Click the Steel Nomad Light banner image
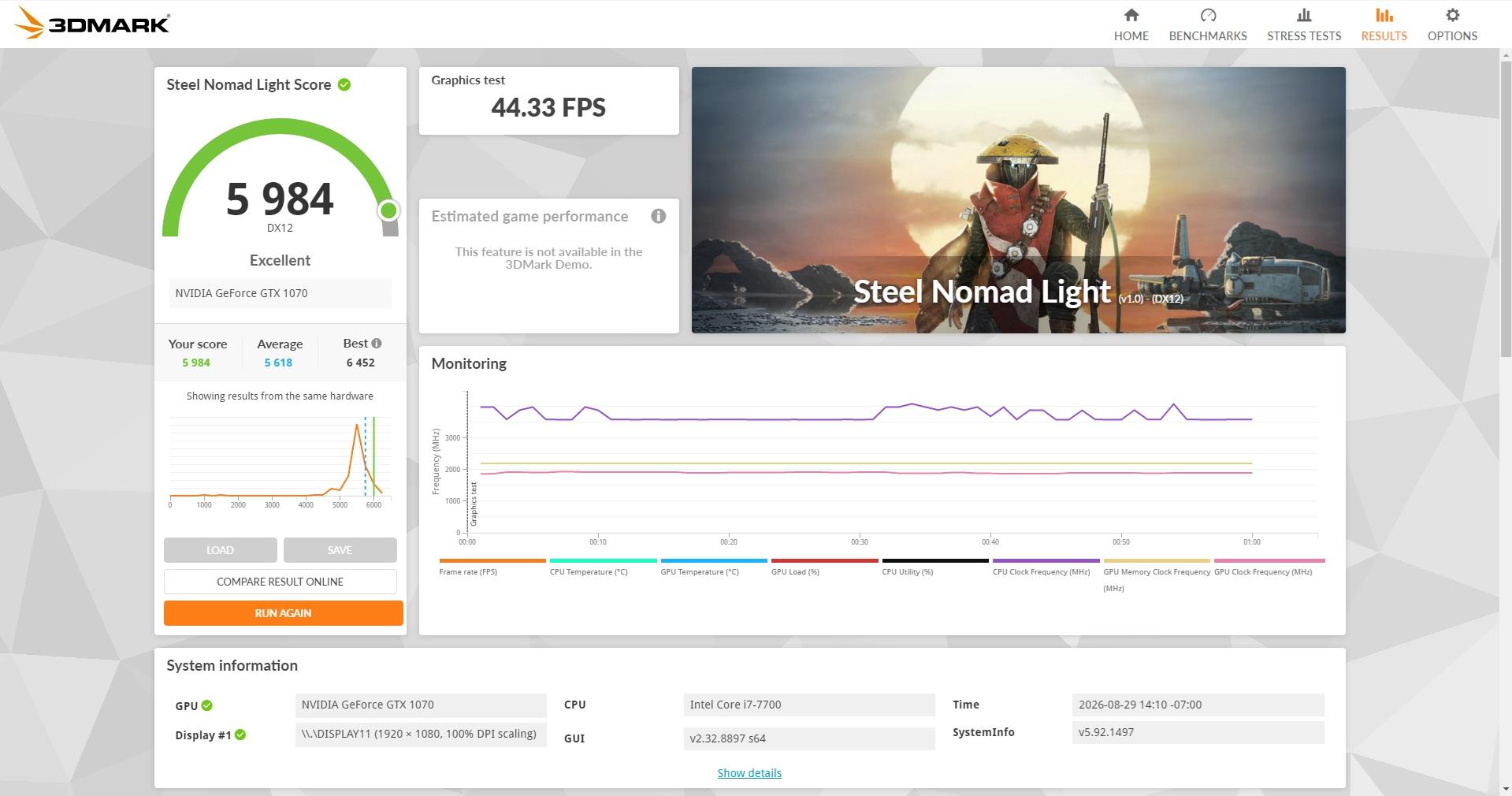Screen dimensions: 1512x796 [x=1019, y=200]
